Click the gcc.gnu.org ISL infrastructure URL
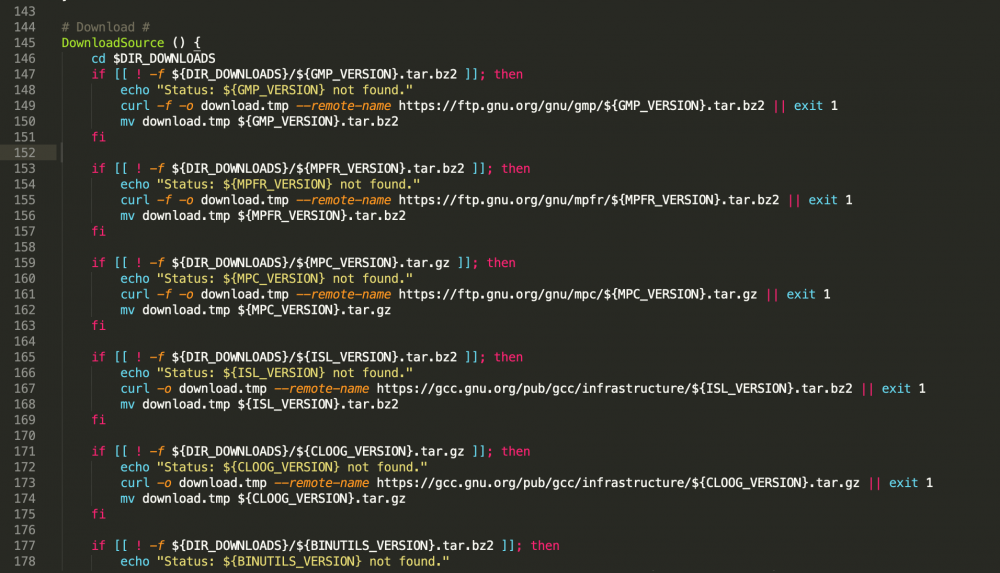Viewport: 1000px width, 573px height. 614,389
